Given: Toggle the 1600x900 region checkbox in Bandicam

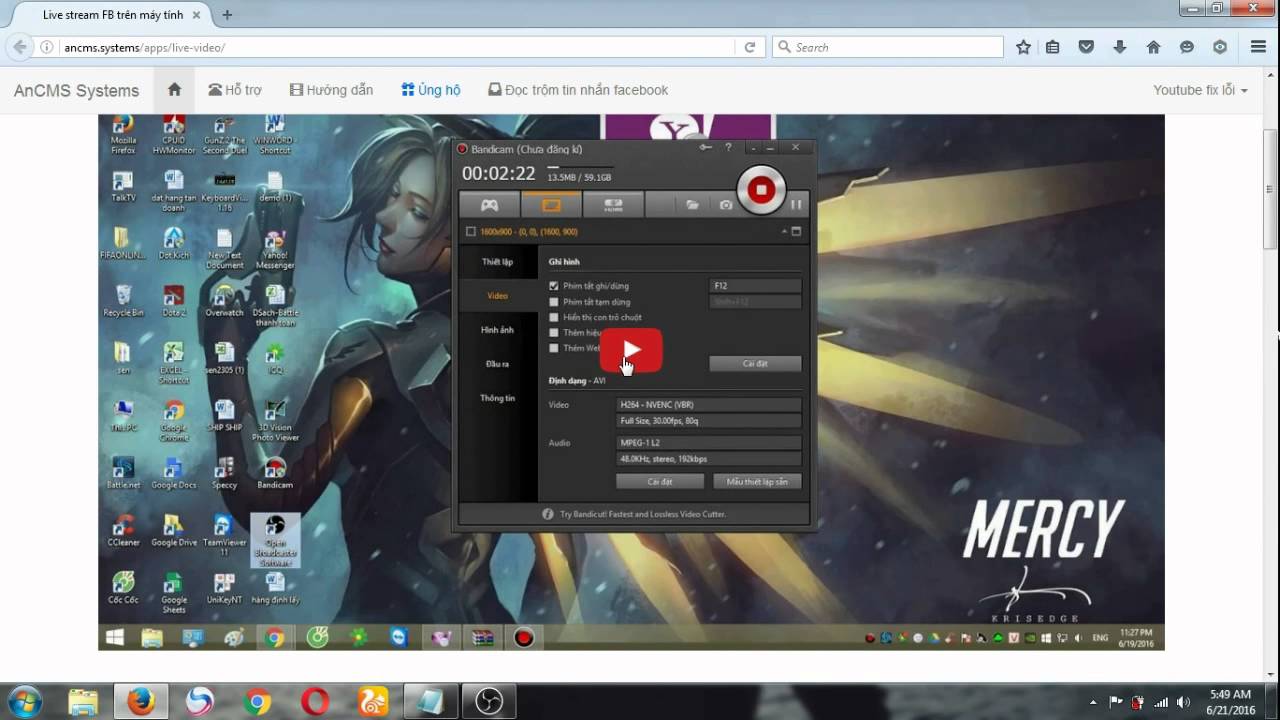Looking at the screenshot, I should tap(471, 232).
